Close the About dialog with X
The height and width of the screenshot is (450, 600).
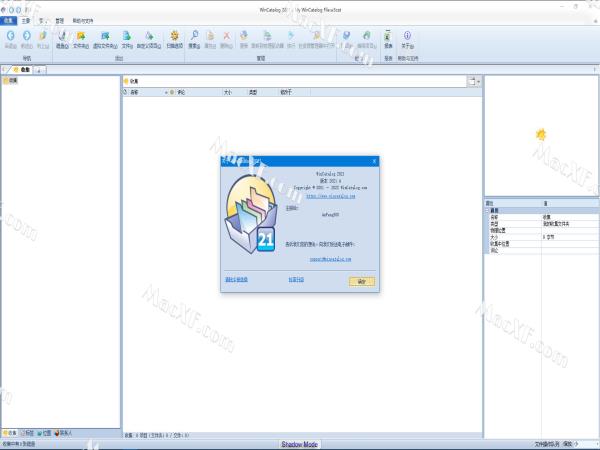click(374, 161)
